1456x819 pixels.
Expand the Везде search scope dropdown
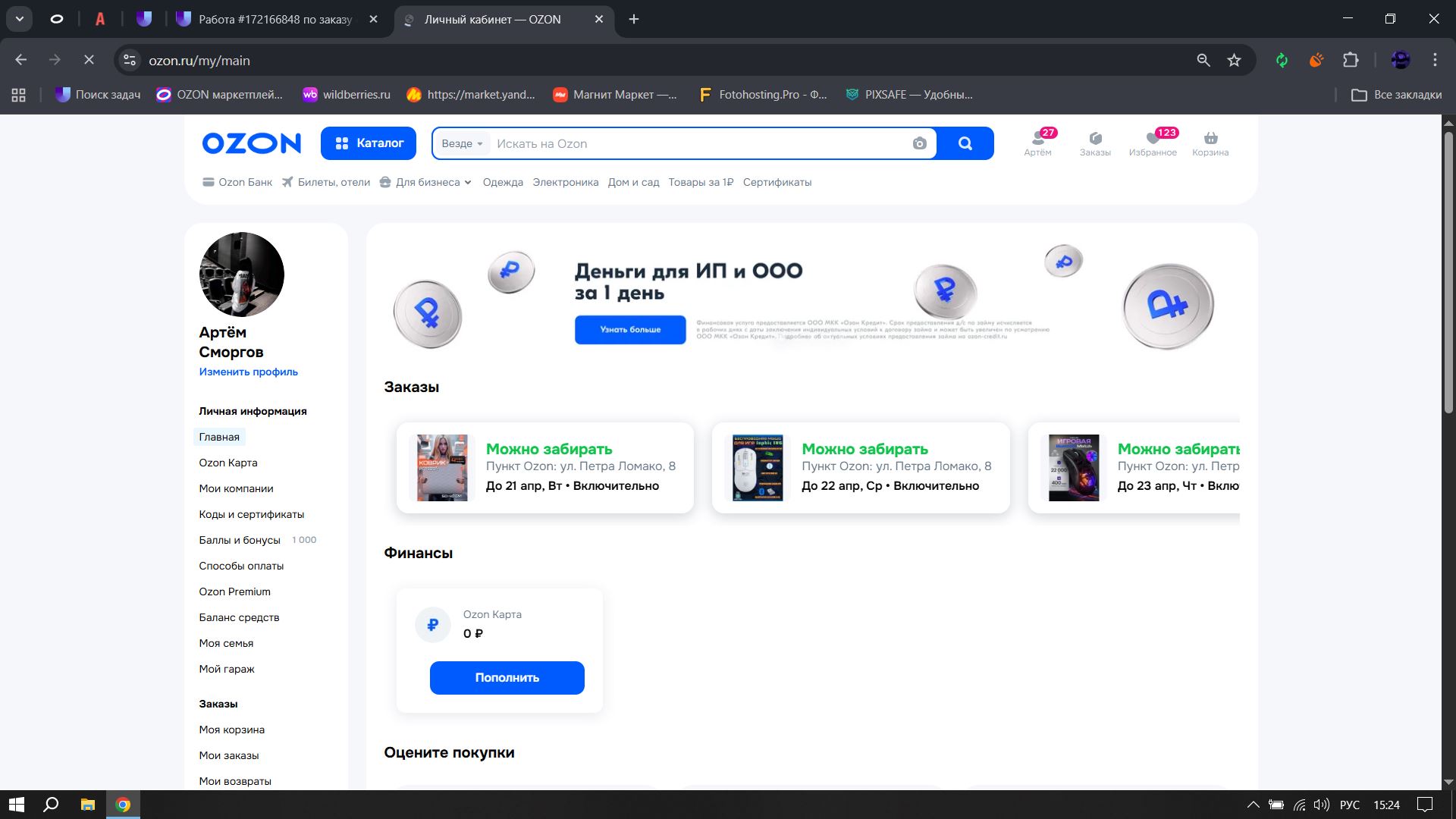462,144
